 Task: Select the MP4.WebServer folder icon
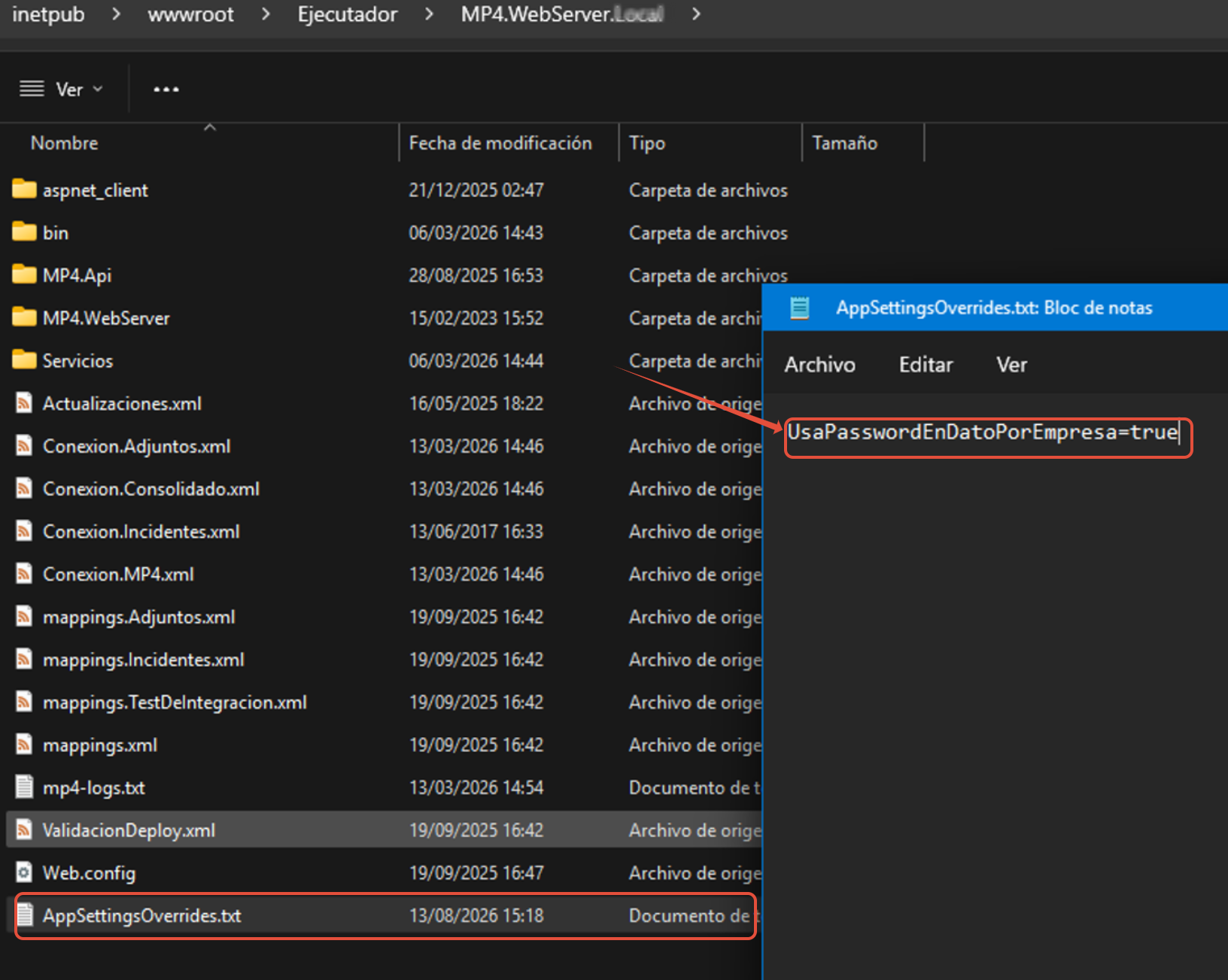coord(24,318)
